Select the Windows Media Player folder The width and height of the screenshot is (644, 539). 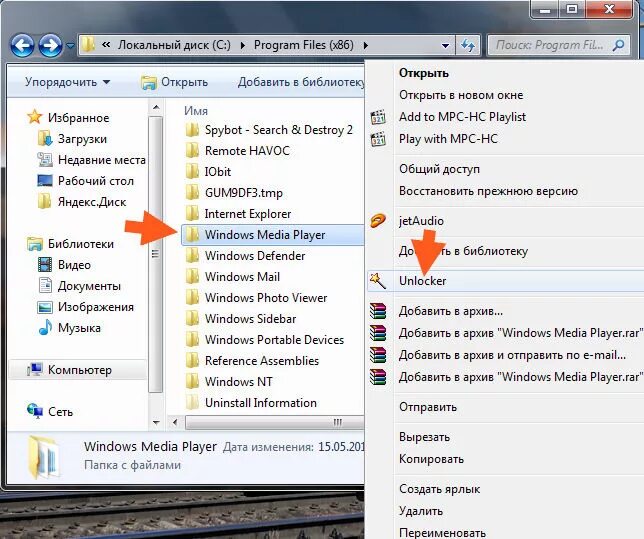[x=272, y=235]
